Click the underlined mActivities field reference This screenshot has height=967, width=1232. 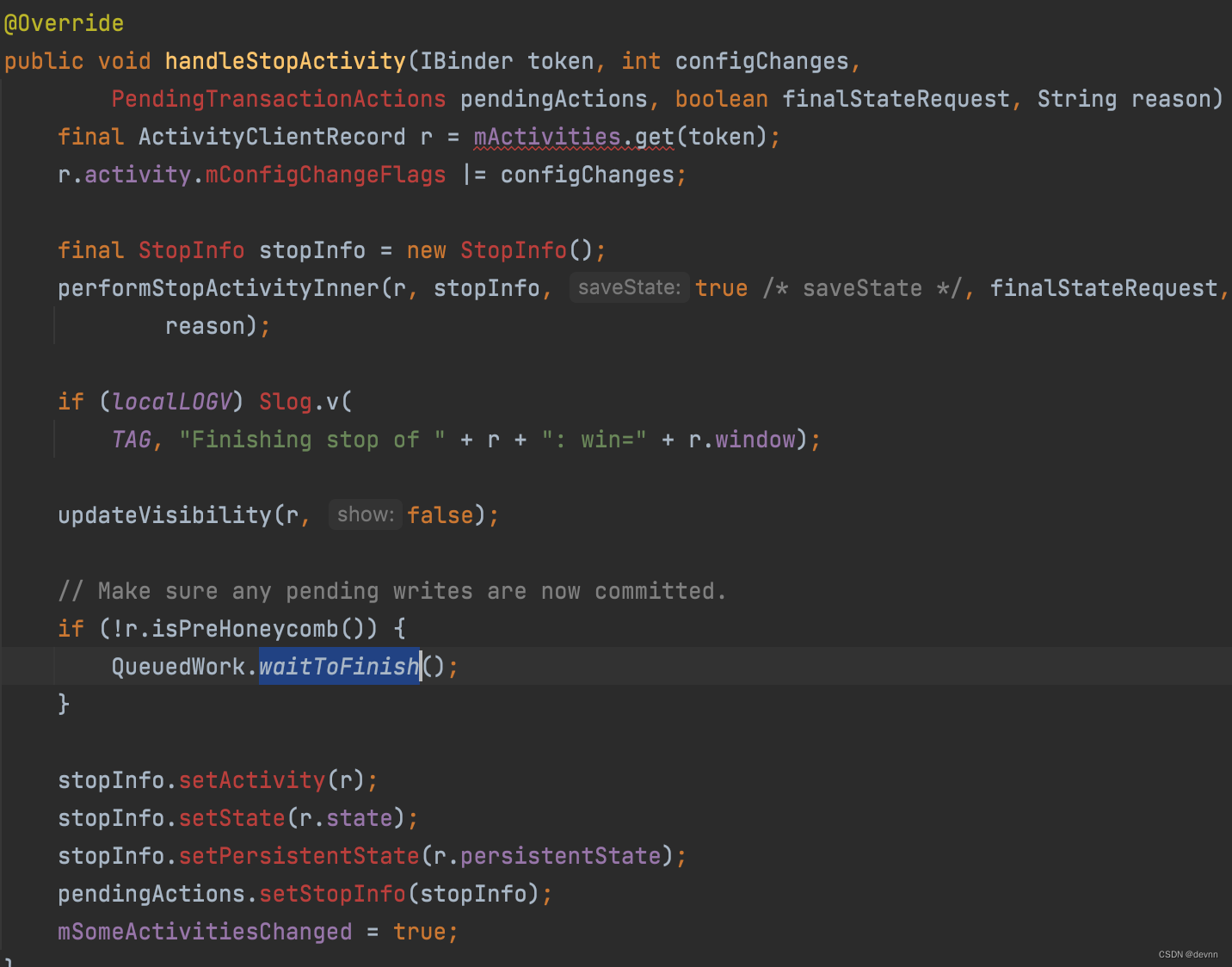point(547,137)
